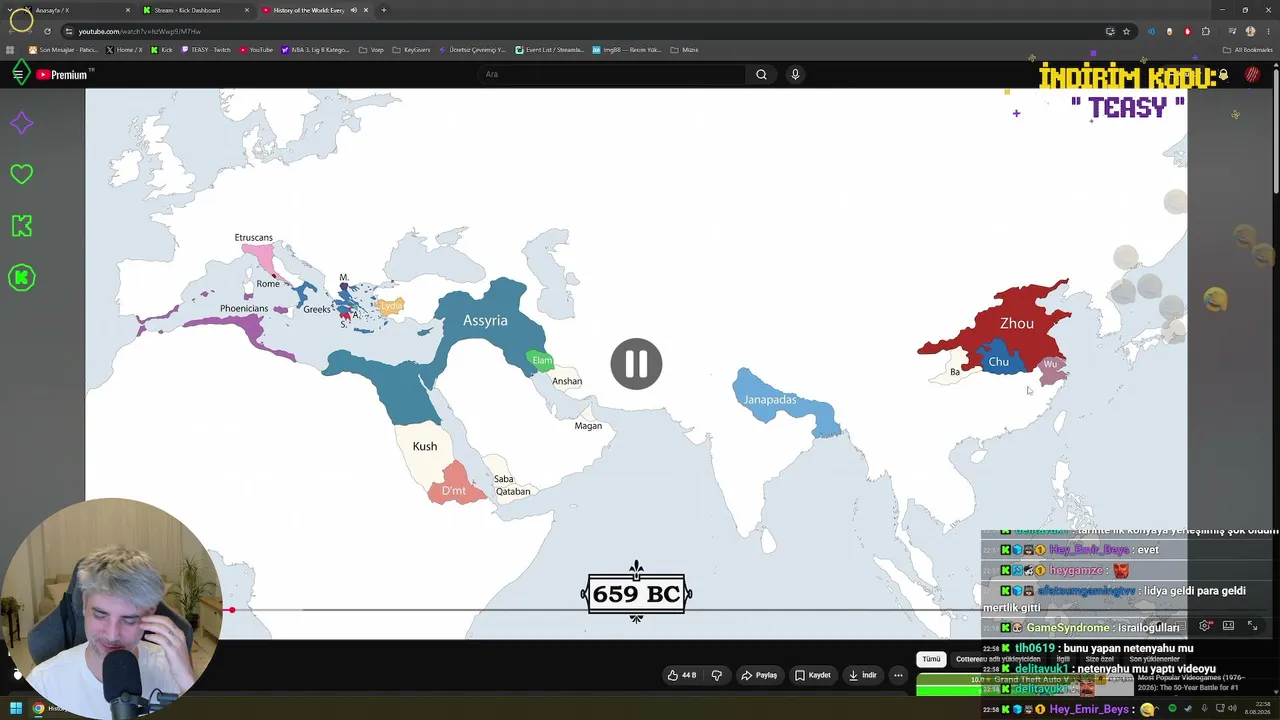
Task: Open the site info icon beside the URL
Action: point(68,31)
